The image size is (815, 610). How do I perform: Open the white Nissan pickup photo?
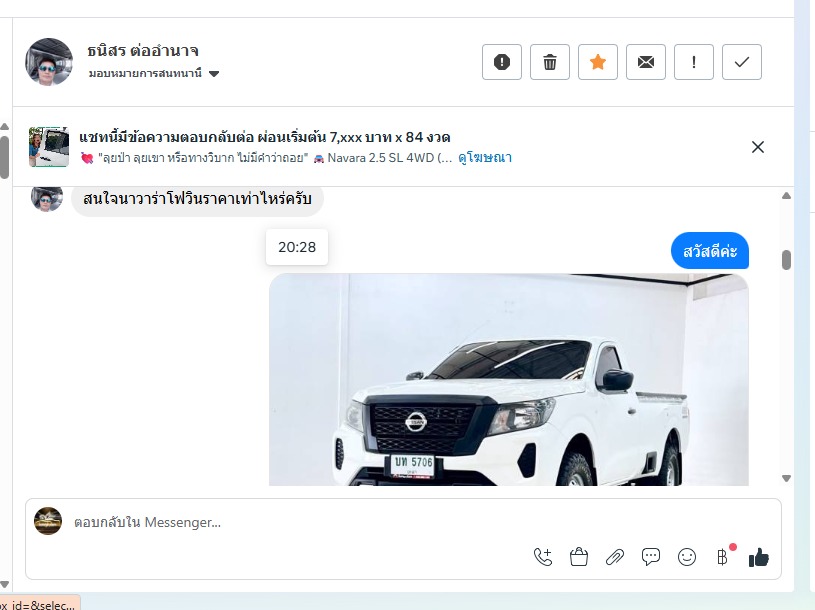pos(509,380)
